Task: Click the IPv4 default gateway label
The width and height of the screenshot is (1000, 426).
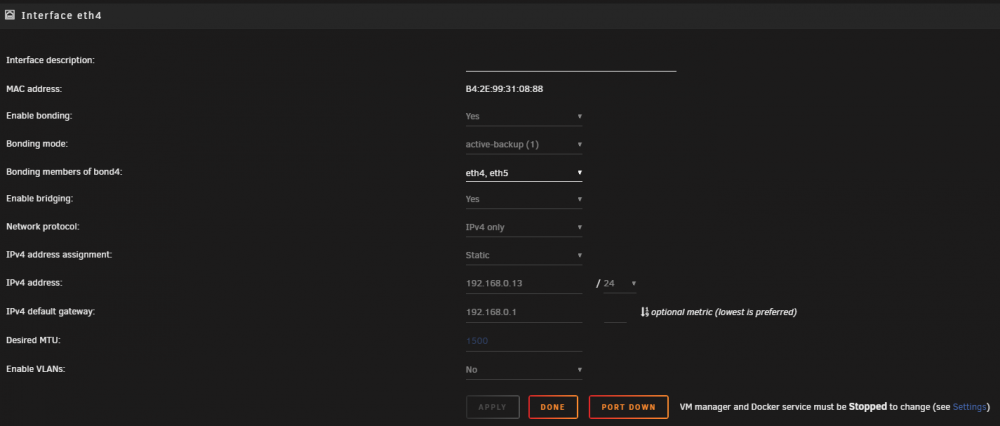Action: (50, 312)
